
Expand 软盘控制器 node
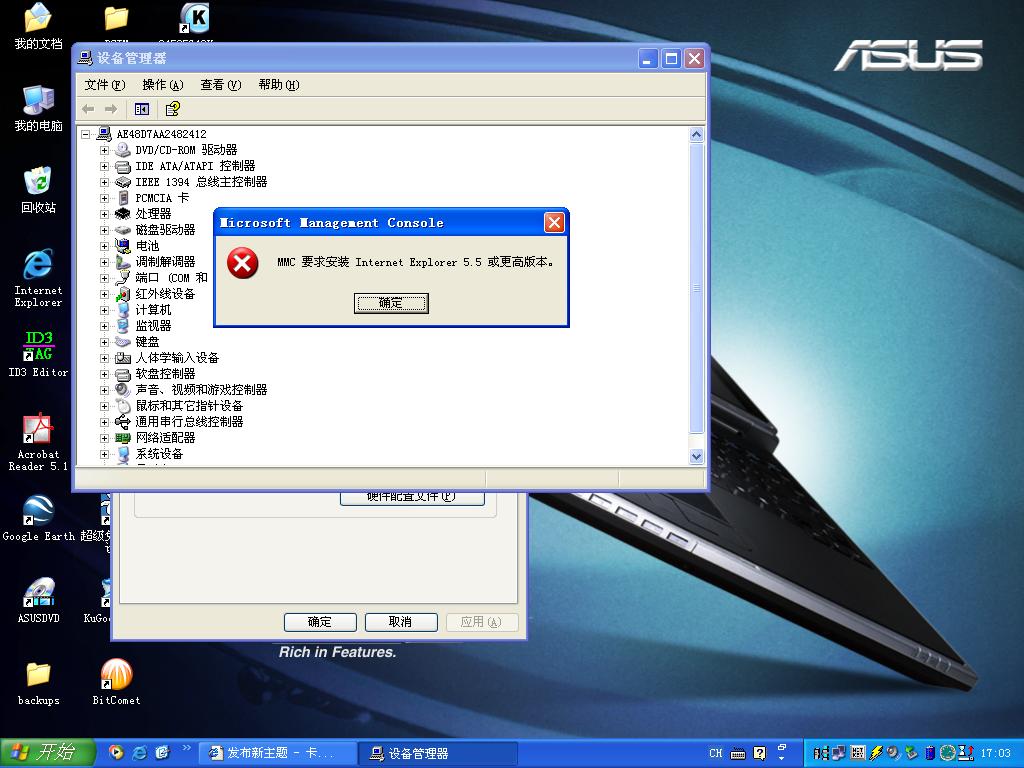click(104, 374)
